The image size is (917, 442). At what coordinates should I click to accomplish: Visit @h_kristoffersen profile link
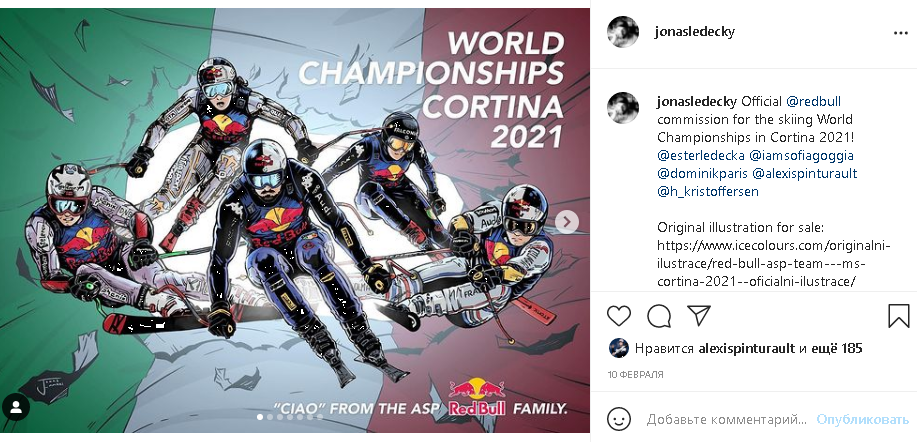(708, 192)
